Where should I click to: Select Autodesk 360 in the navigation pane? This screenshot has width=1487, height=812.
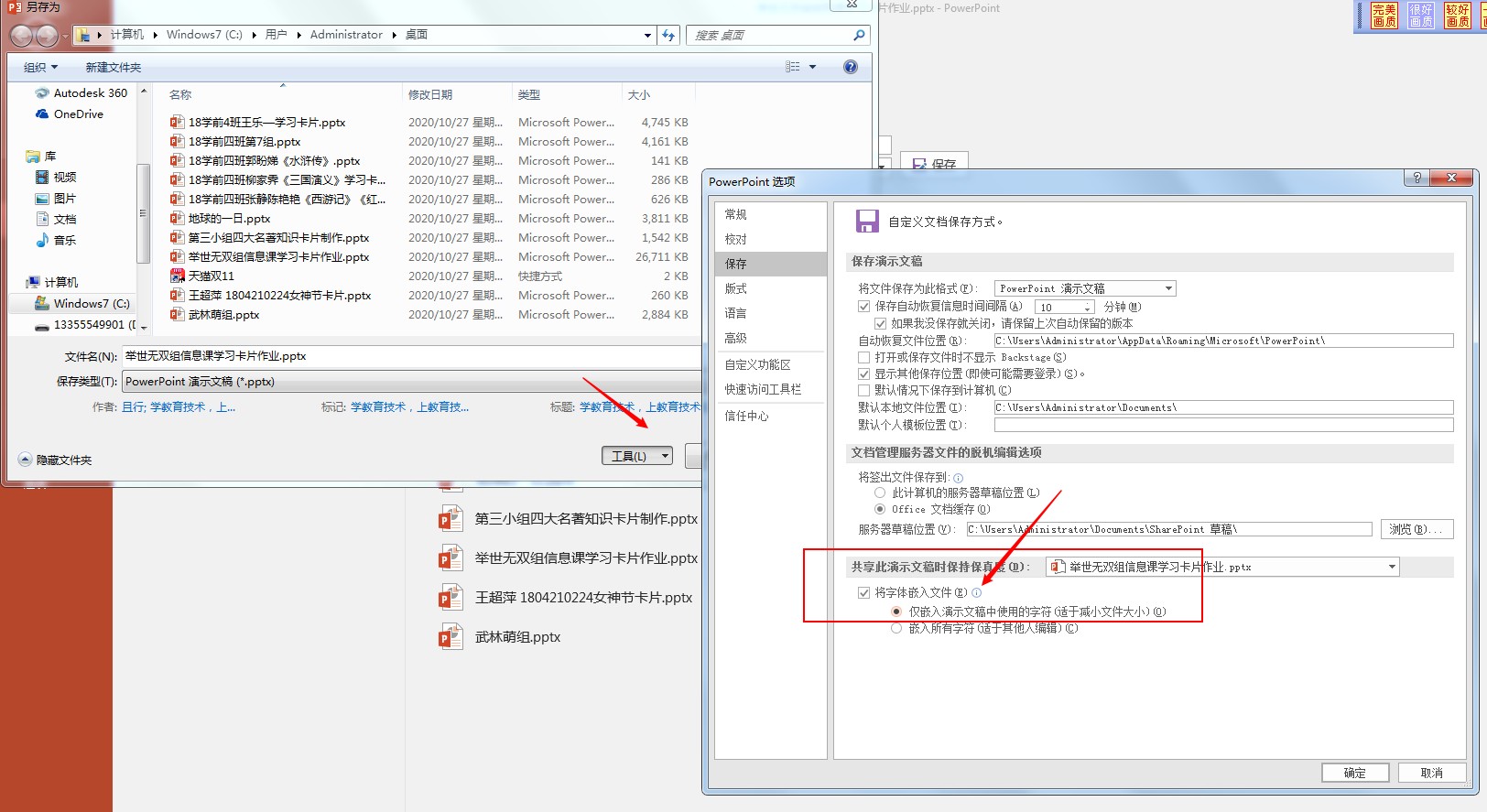(x=81, y=92)
